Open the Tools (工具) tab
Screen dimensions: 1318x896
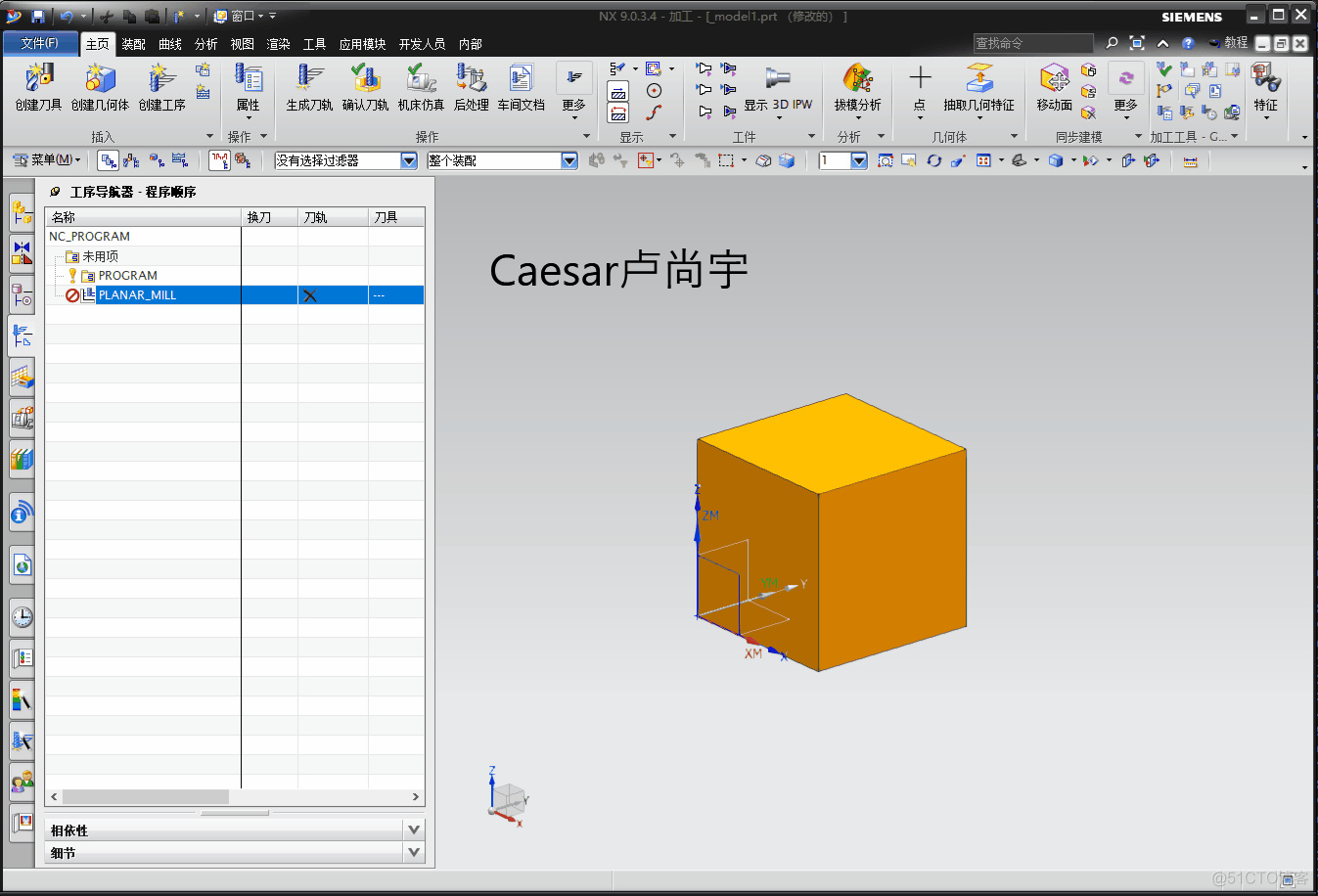pos(314,44)
